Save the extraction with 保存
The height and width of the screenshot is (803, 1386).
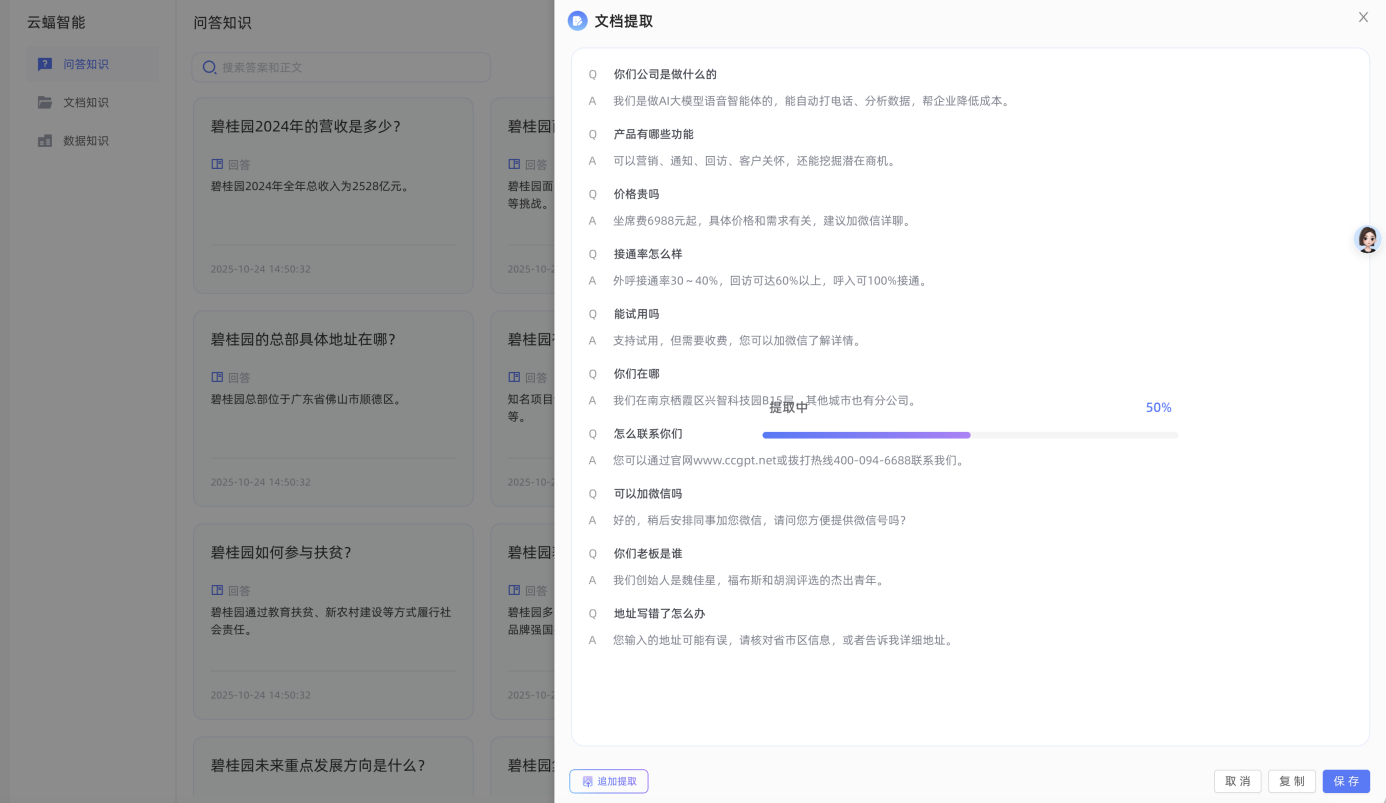1346,781
